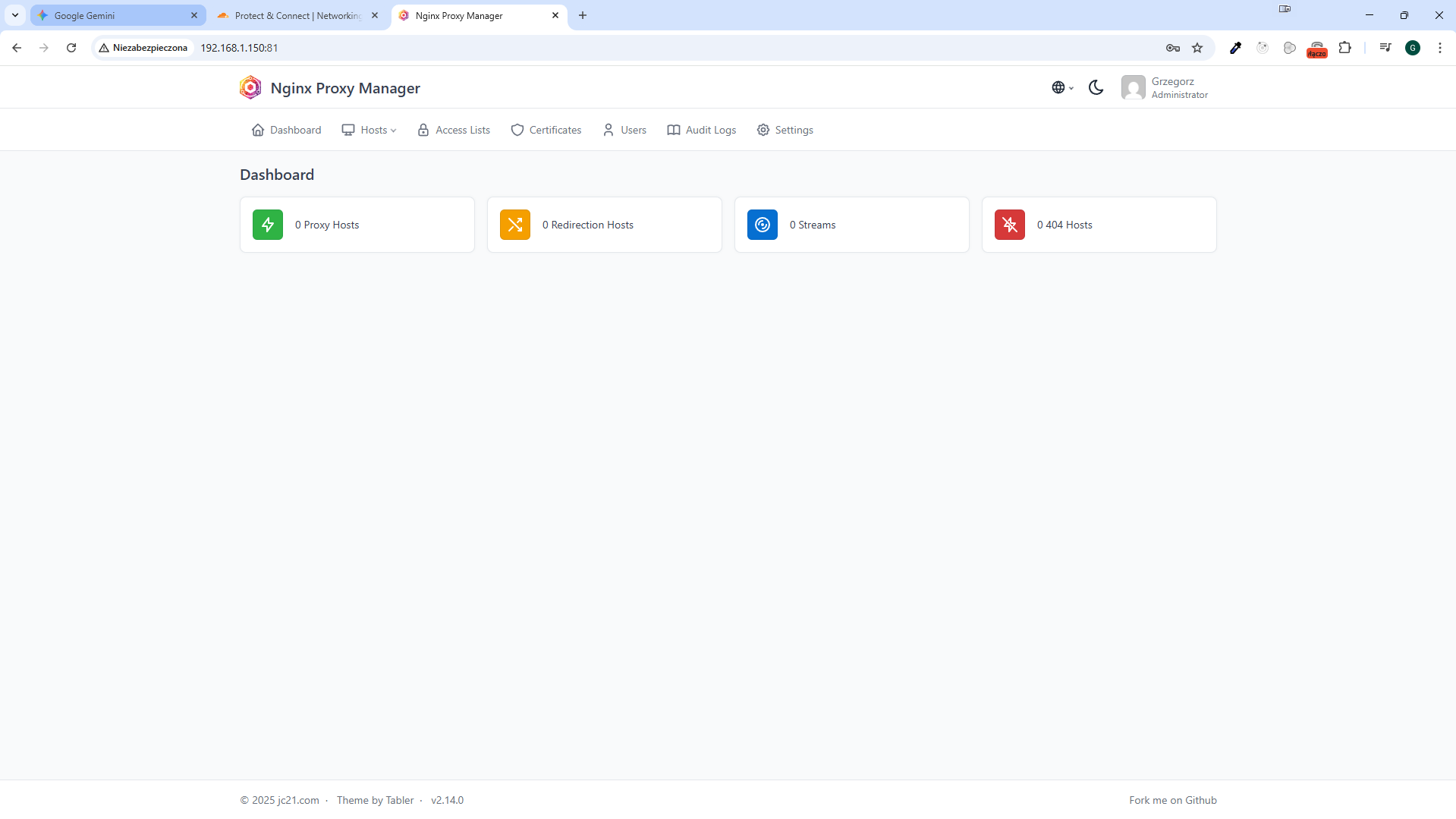The image size is (1456, 819).
Task: Open the Access Lists page
Action: (454, 130)
